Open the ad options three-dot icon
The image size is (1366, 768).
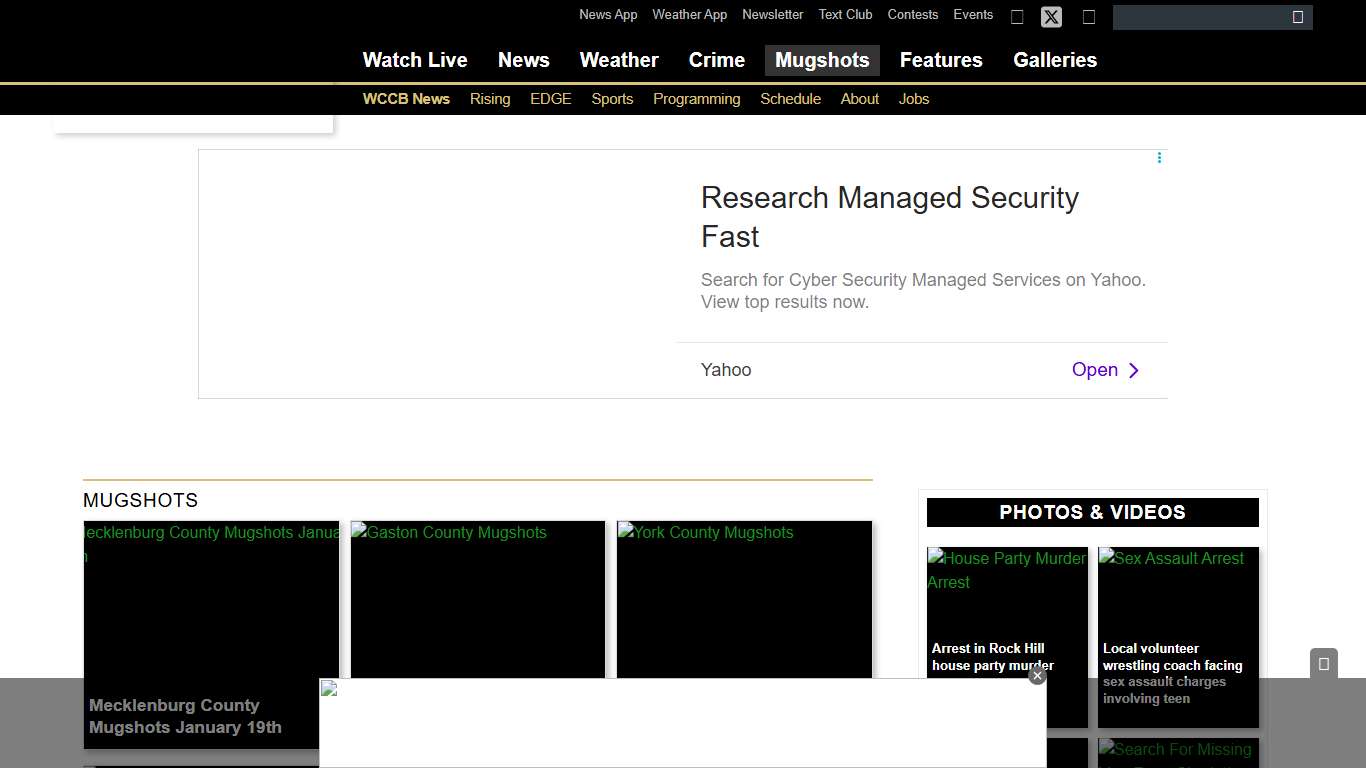[x=1159, y=158]
